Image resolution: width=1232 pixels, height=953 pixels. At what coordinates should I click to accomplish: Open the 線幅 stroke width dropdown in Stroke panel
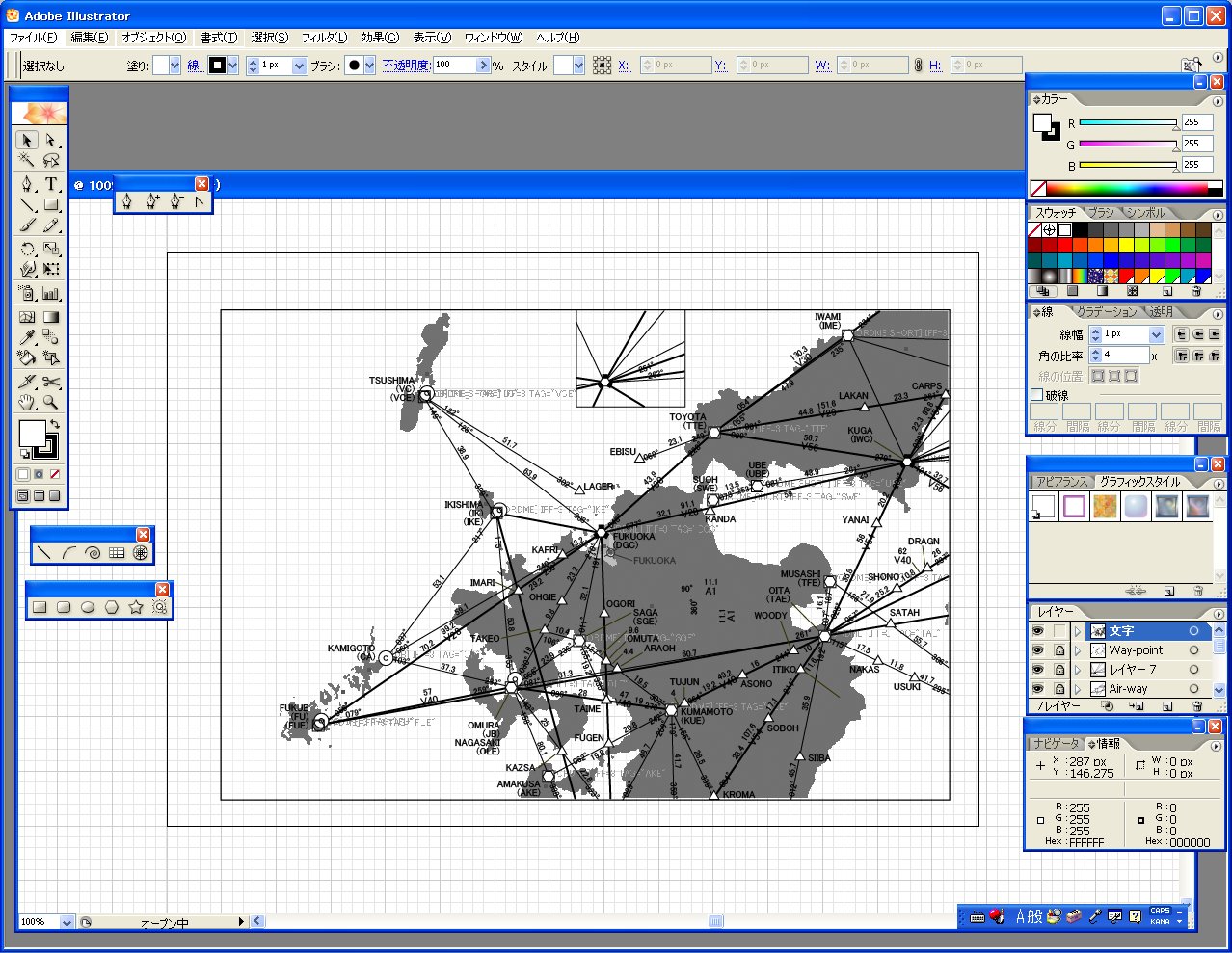[x=1156, y=334]
